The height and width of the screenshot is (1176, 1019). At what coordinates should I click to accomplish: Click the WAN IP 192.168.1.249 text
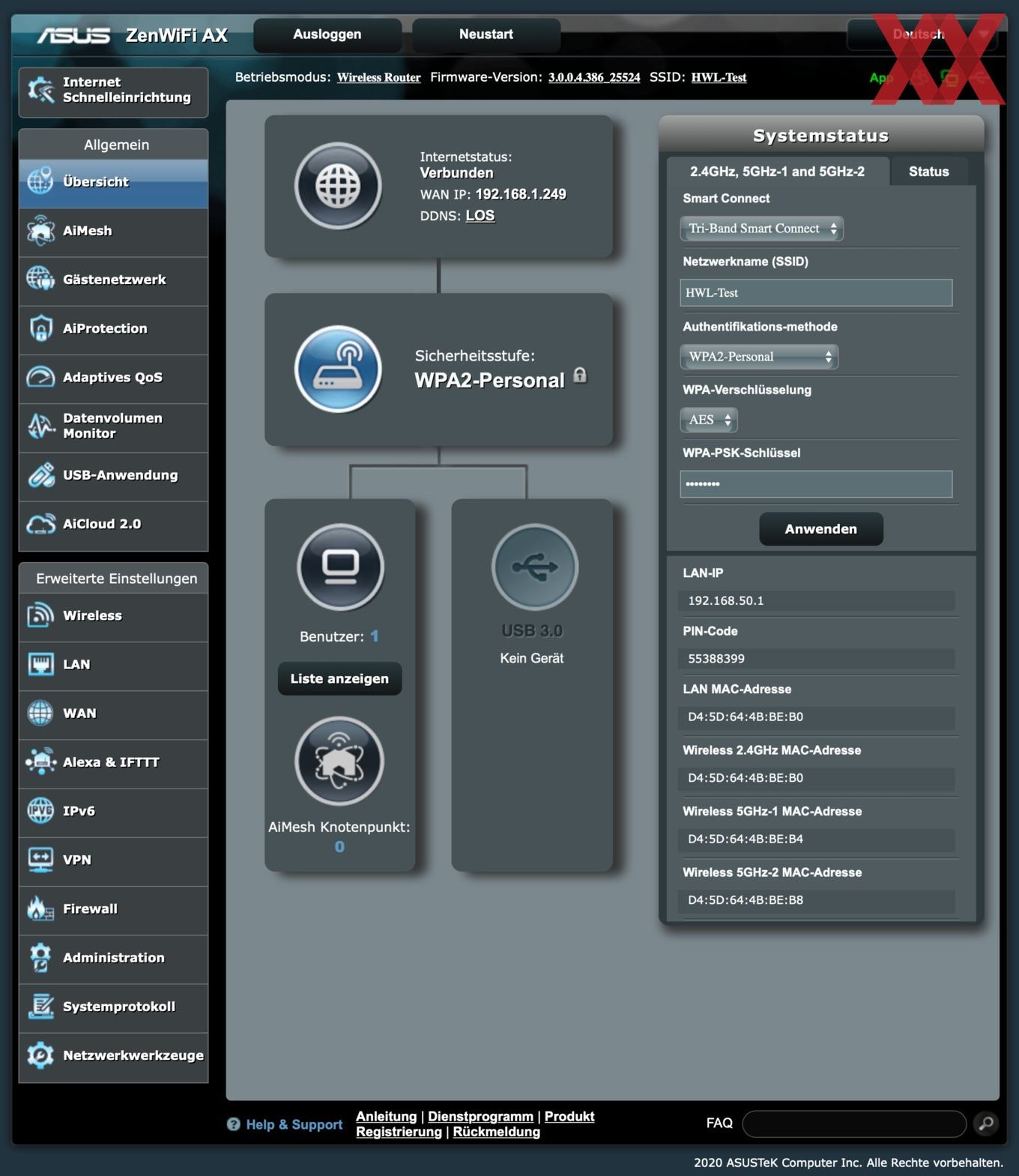point(521,194)
